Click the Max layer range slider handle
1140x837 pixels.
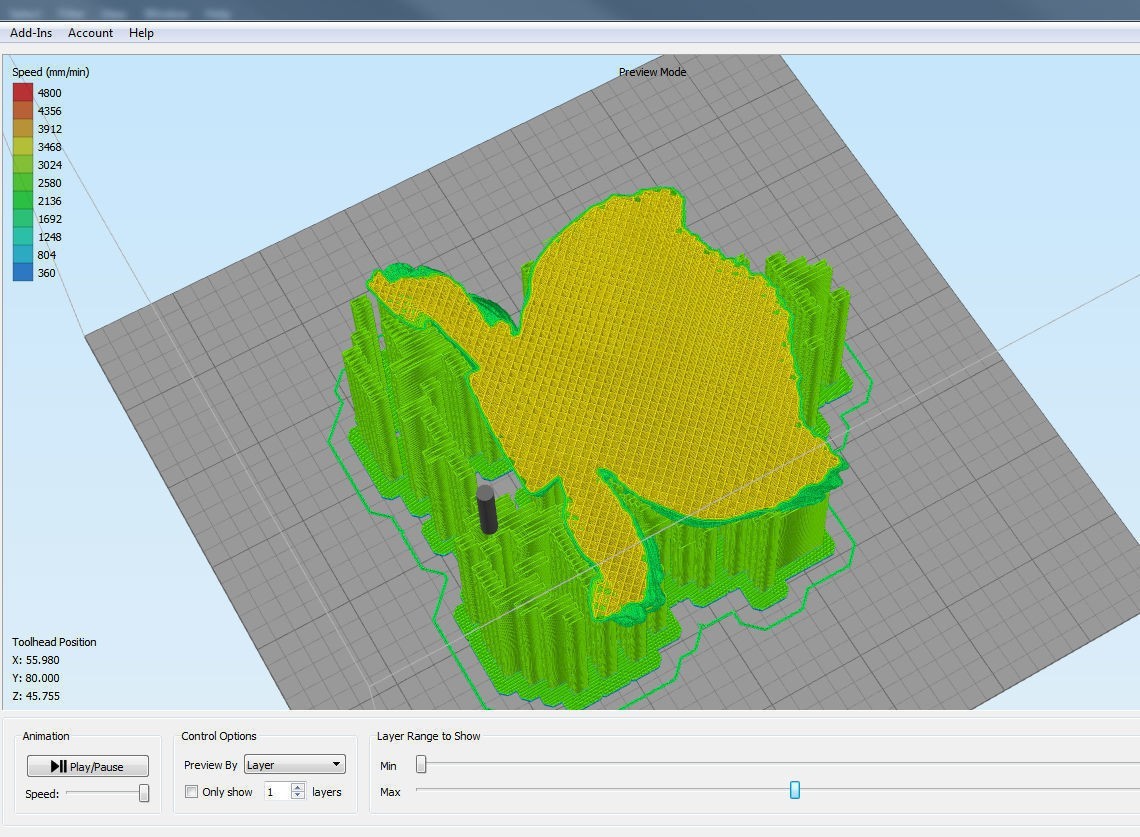point(795,791)
